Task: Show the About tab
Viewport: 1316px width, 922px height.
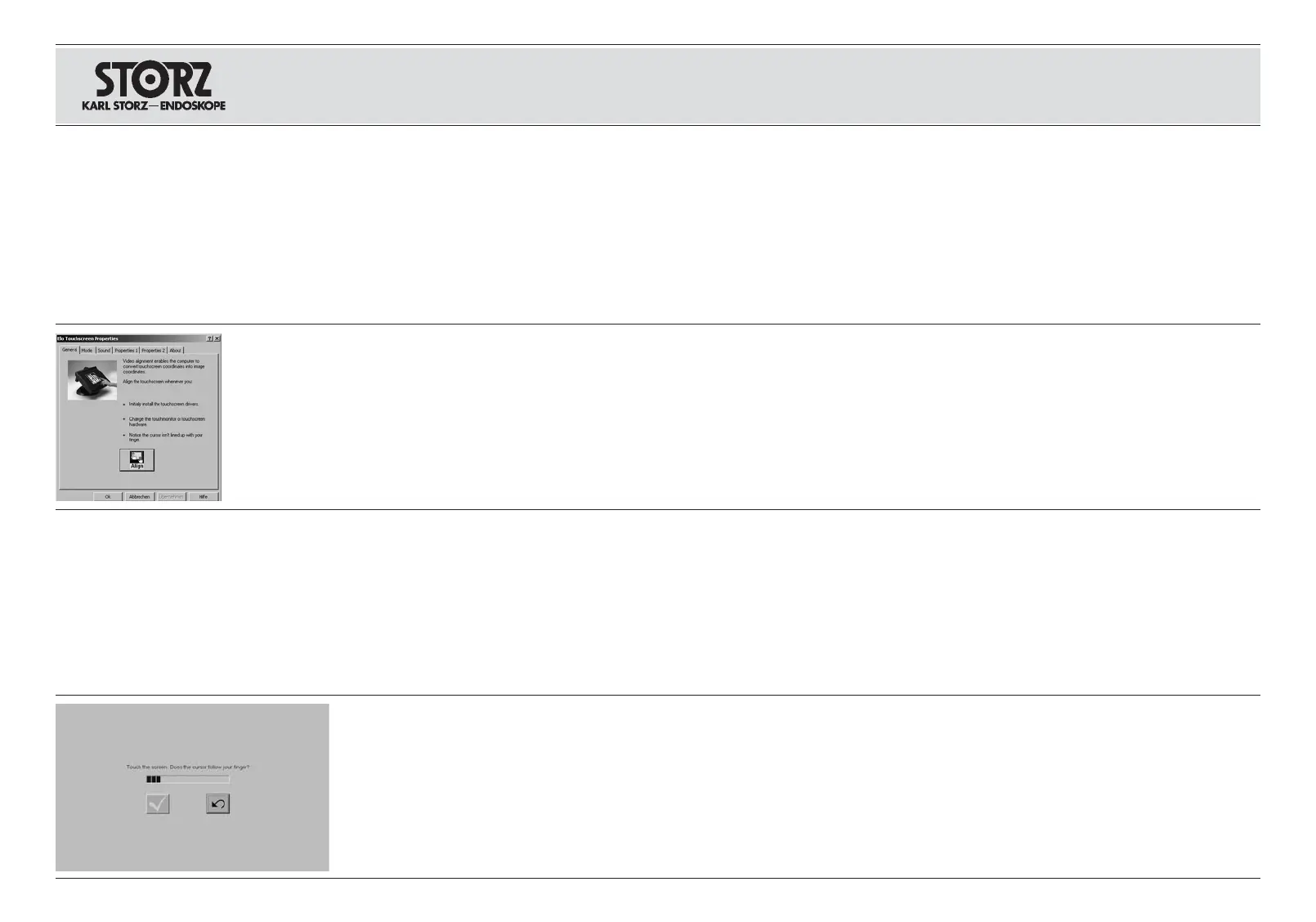Action: [175, 350]
